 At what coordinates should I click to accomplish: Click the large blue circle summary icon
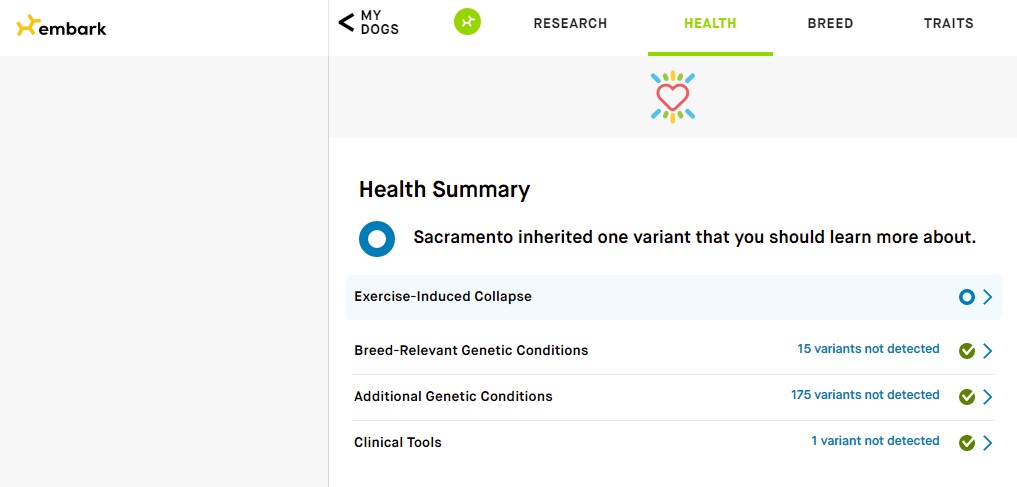pos(377,239)
